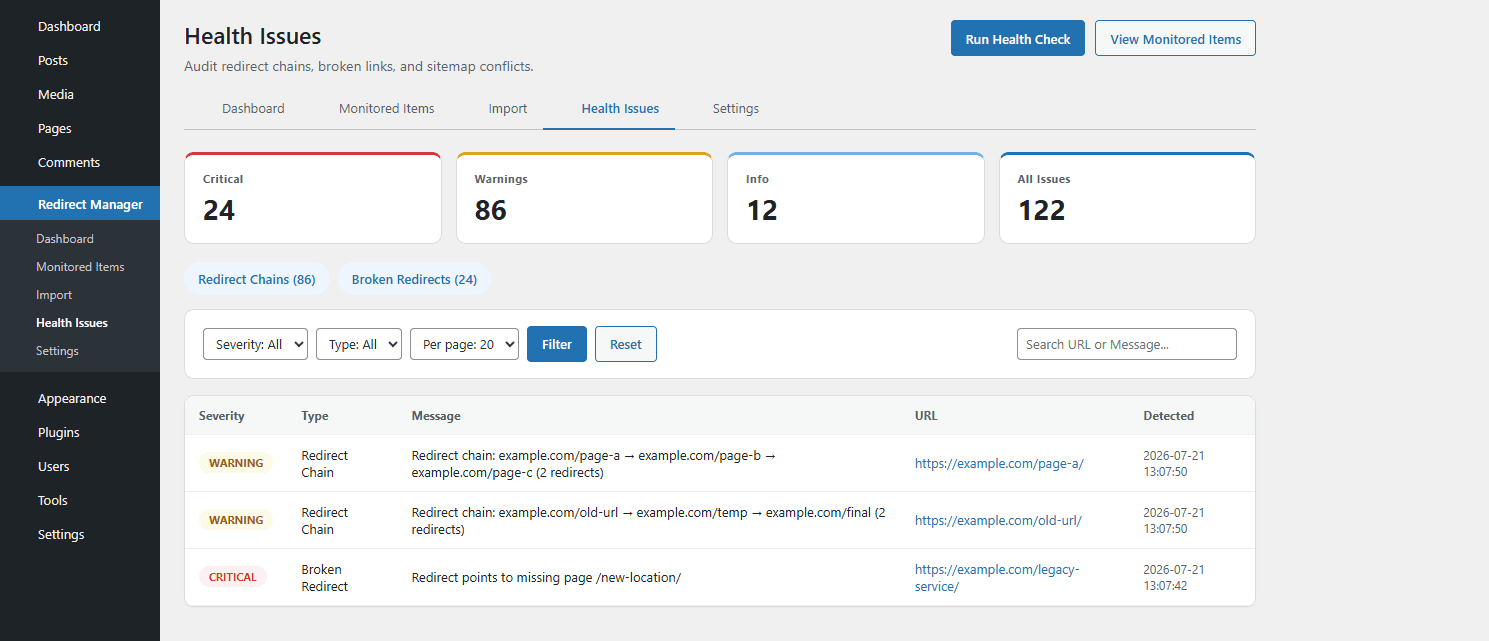1489x641 pixels.
Task: Open Monitored Items submenu in sidebar
Action: 80,267
